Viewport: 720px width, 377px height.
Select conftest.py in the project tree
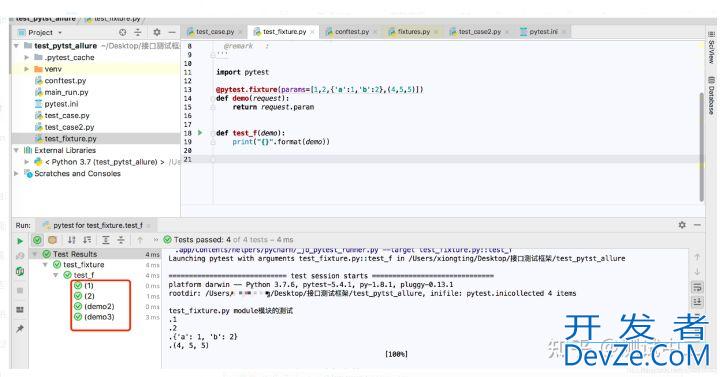65,81
